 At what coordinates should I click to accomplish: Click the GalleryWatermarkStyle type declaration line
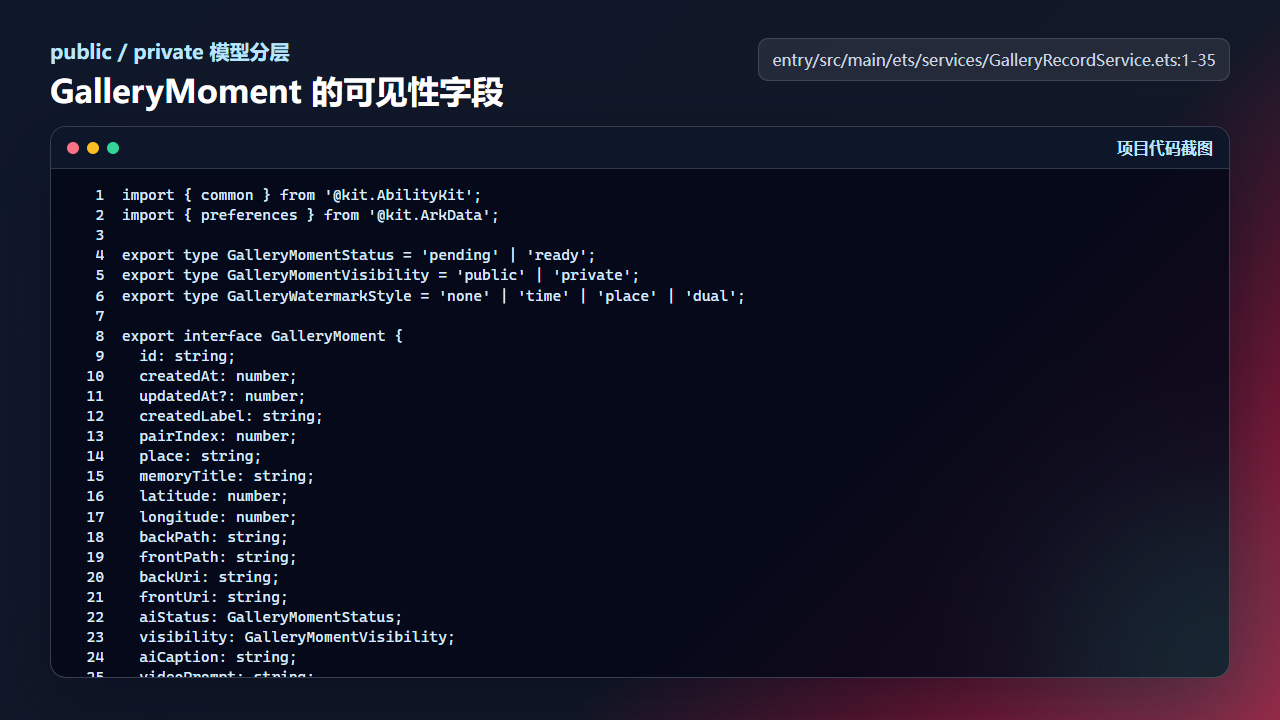[x=434, y=296]
